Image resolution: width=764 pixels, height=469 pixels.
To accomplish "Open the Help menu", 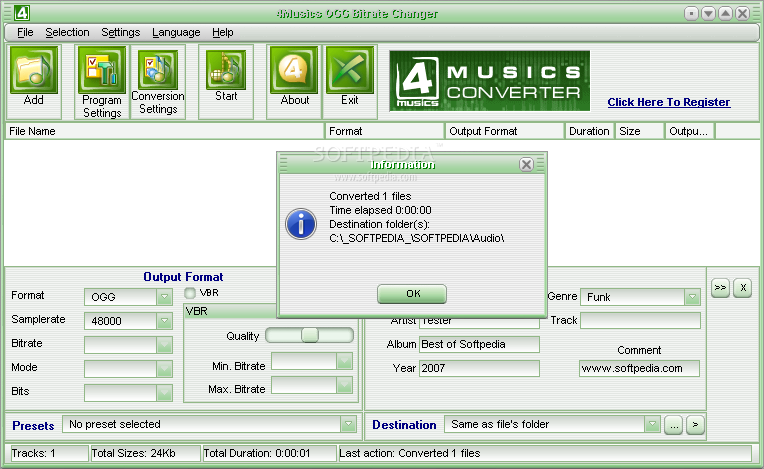I will (223, 32).
